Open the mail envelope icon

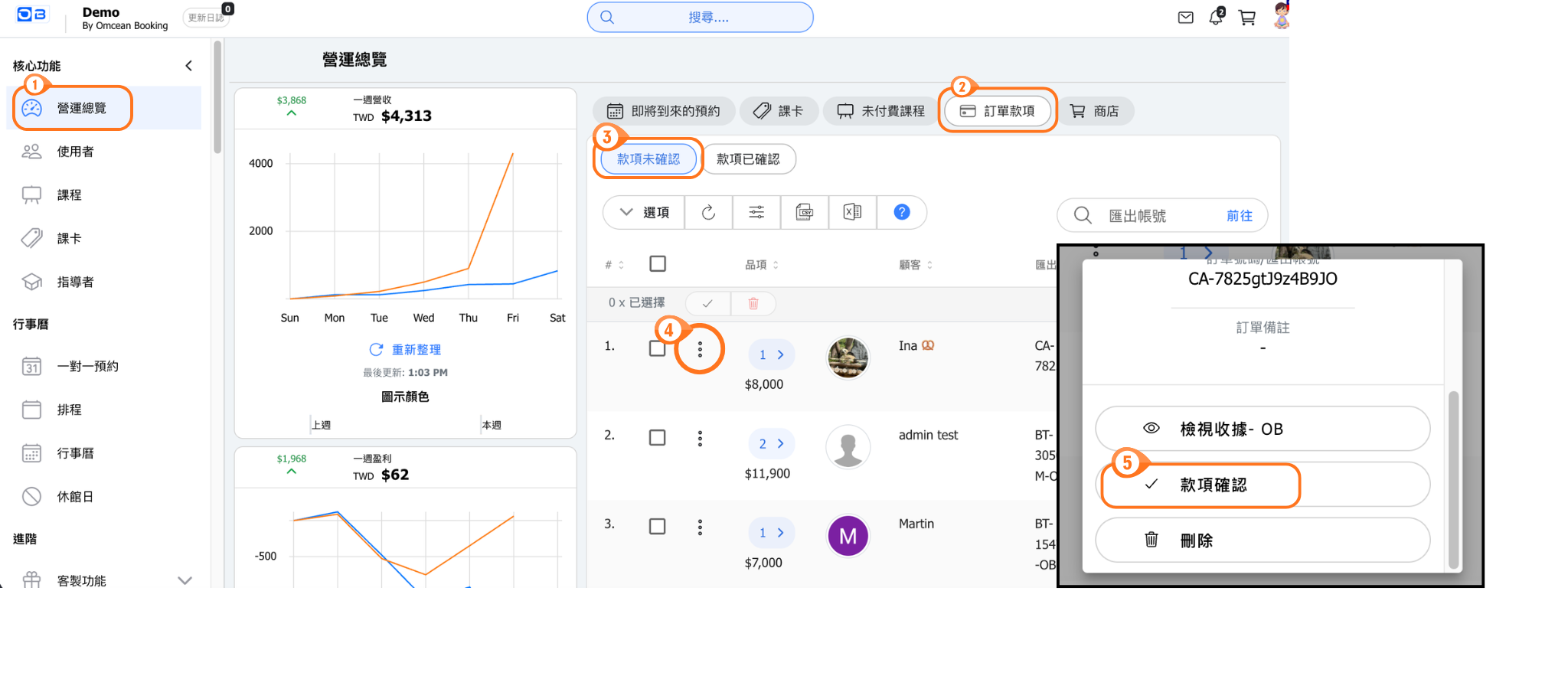coord(1185,18)
